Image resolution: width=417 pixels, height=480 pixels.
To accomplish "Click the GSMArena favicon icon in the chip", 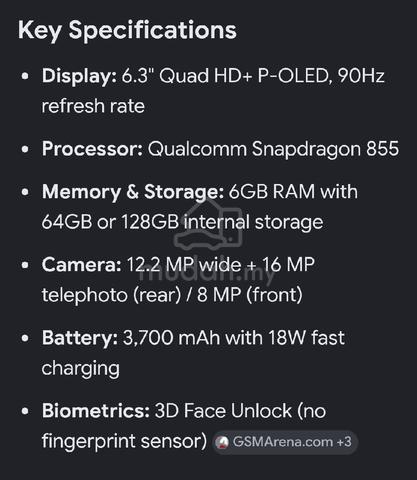I will [222, 442].
